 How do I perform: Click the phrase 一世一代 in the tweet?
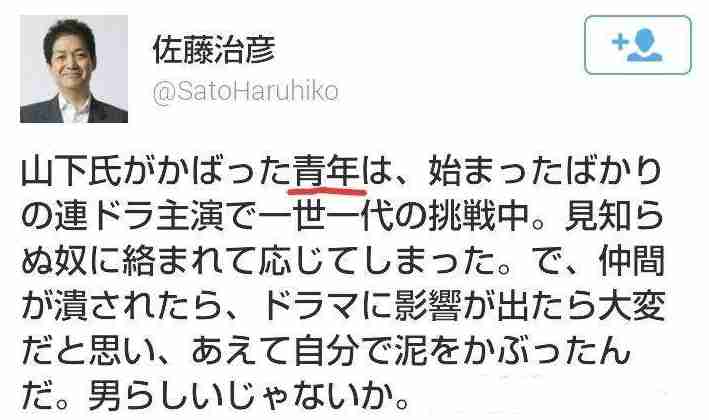coord(326,217)
